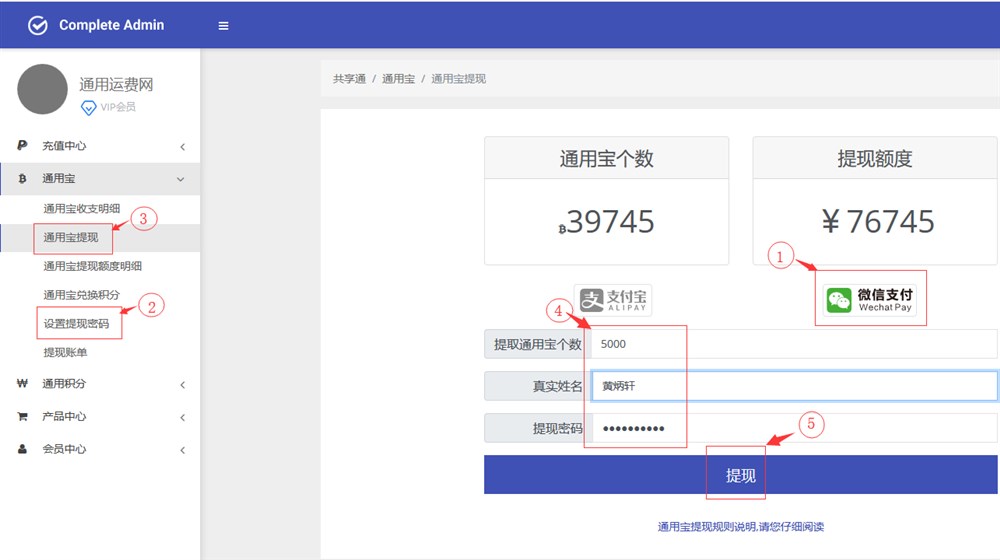Image resolution: width=1000 pixels, height=560 pixels.
Task: Open the 通用宝提现规则说明 link
Action: point(740,527)
